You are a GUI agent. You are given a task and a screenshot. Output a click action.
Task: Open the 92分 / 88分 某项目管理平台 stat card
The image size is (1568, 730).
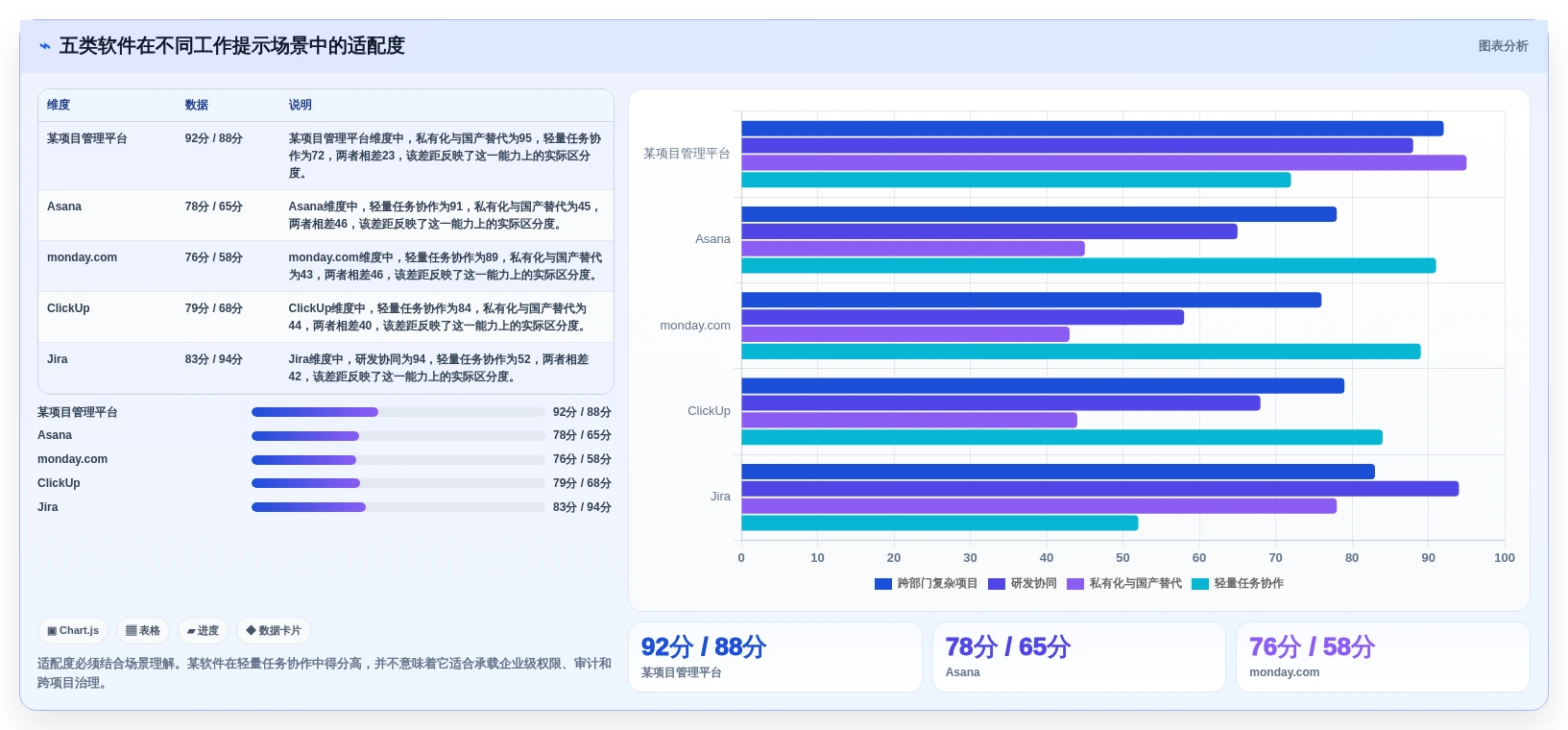775,657
